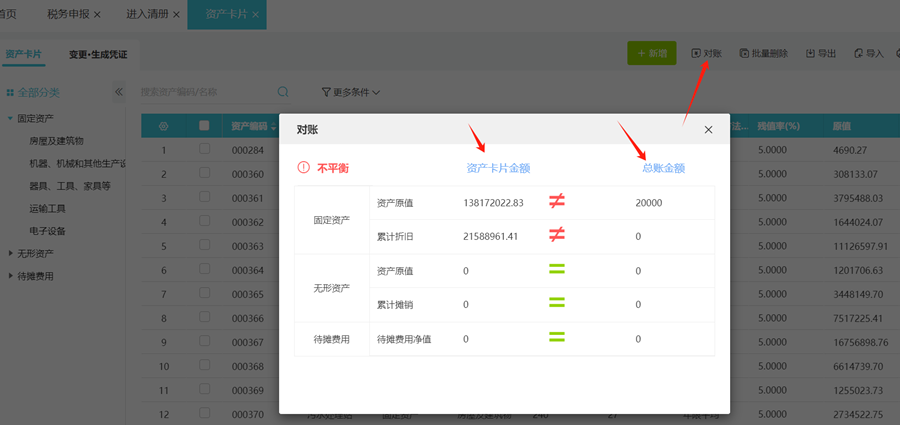Click the not-equal icon for 累计折旧
The height and width of the screenshot is (425, 900).
tap(557, 235)
